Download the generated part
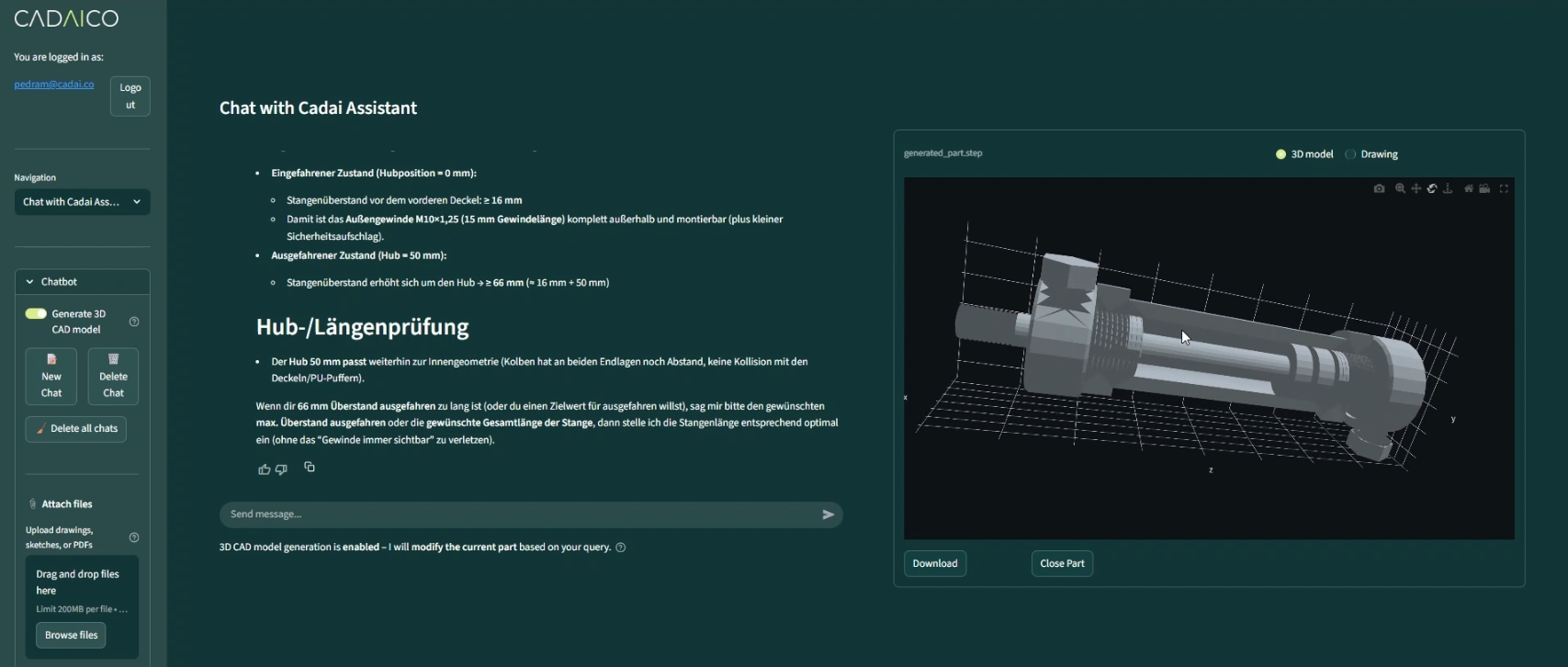This screenshot has height=667, width=1568. [x=935, y=563]
